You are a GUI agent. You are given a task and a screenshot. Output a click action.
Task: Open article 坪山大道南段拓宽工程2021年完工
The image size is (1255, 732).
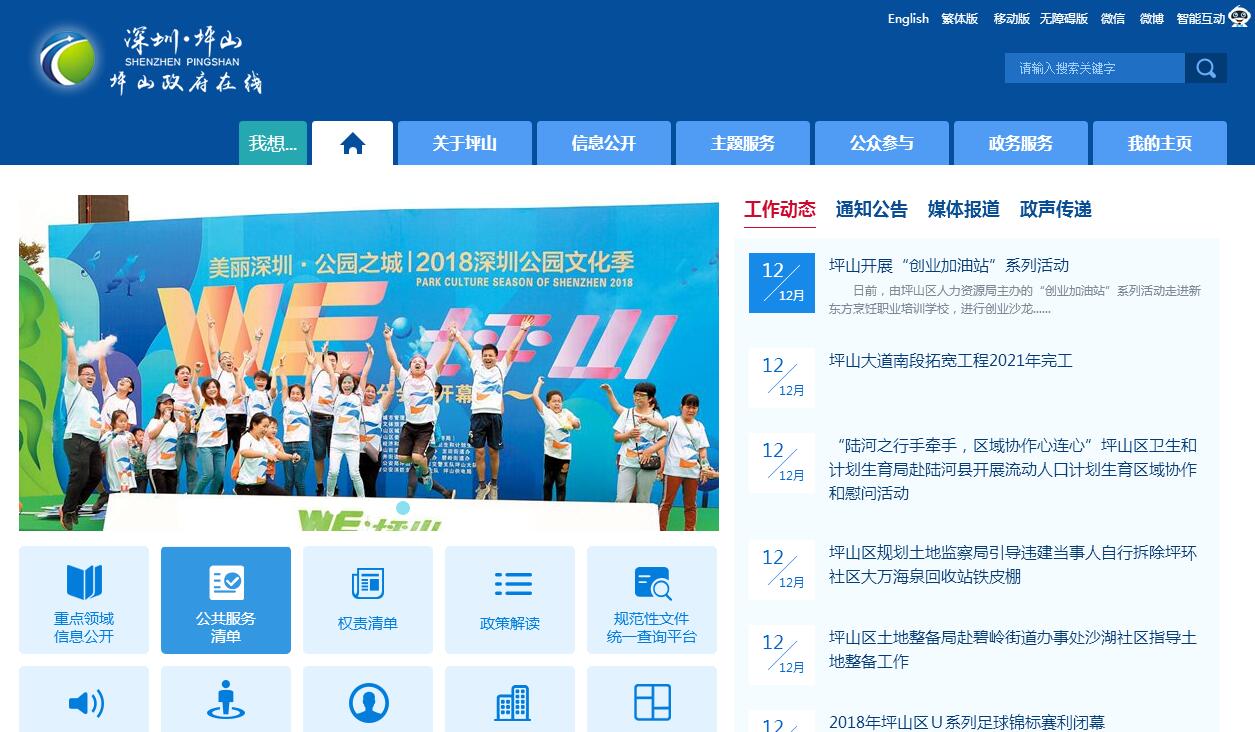coord(950,361)
